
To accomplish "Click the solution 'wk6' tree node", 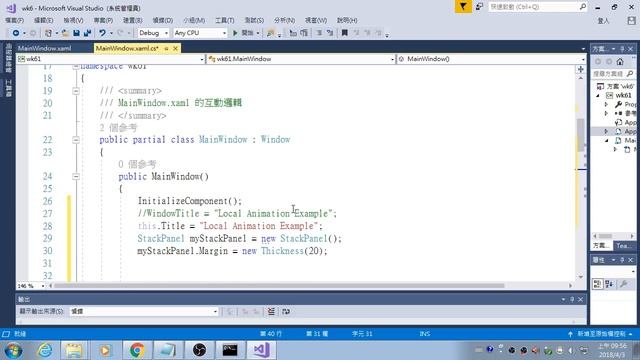I will pos(616,87).
